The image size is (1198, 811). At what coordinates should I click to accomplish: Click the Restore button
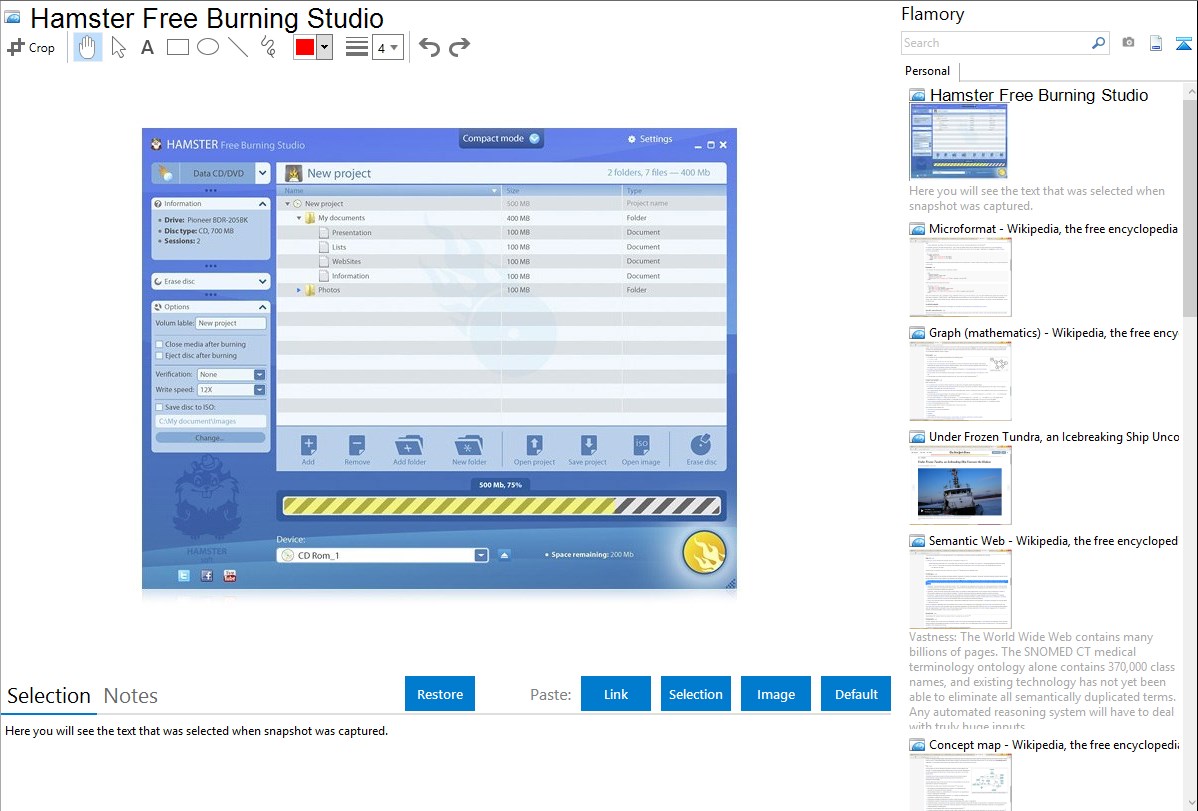tap(440, 694)
